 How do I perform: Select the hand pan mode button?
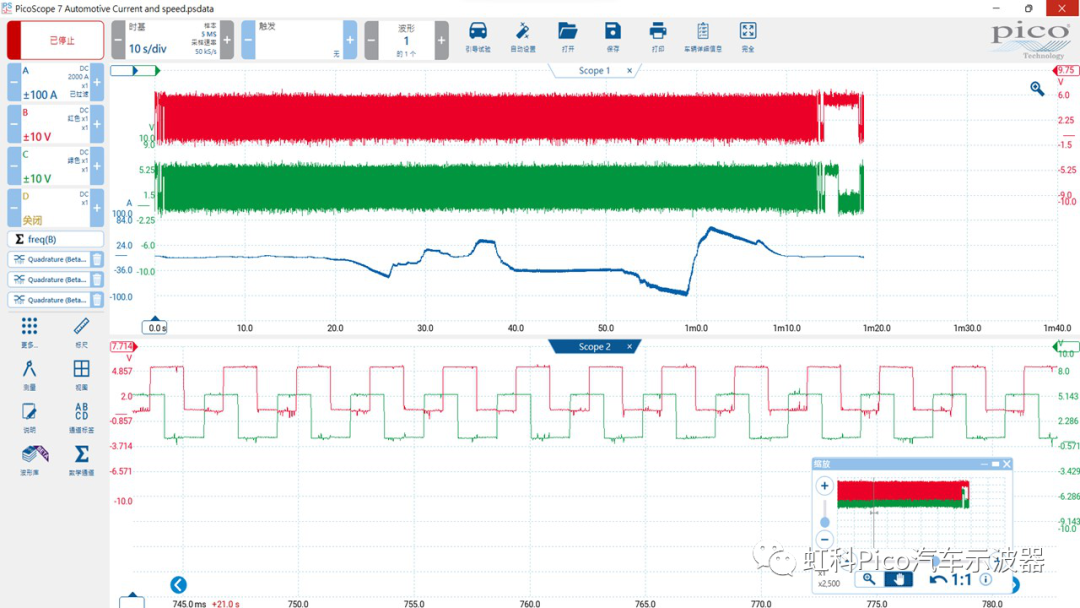[x=899, y=579]
